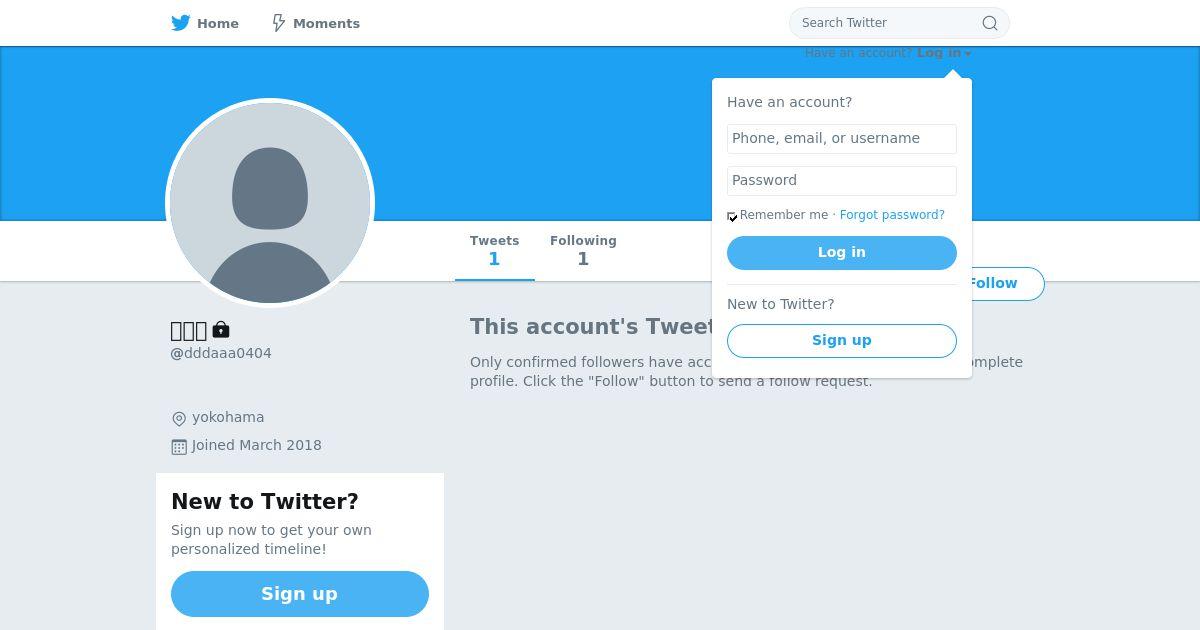Click the Home navigation item

(x=205, y=23)
